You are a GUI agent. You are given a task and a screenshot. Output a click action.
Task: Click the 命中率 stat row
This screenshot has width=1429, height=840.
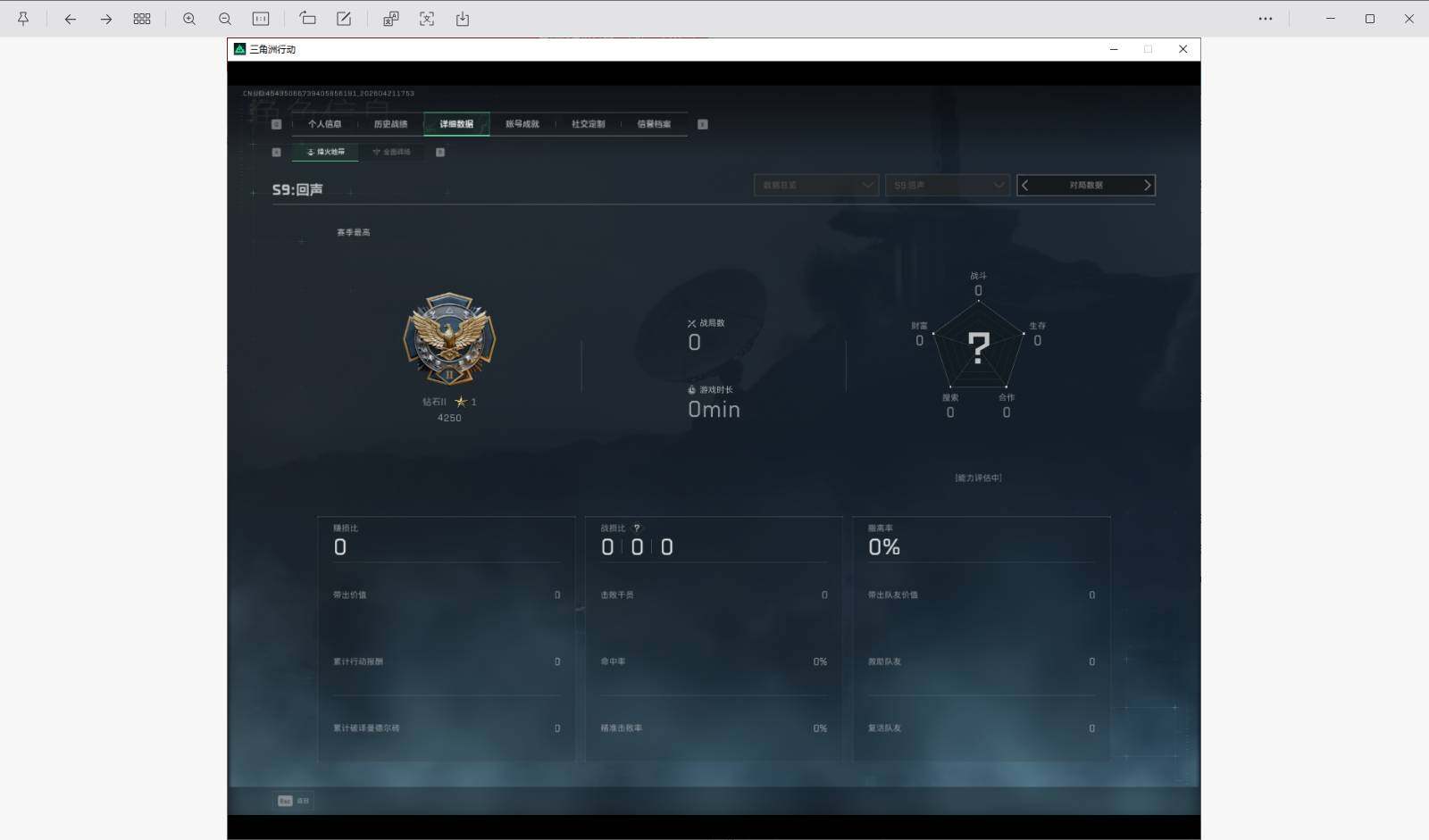[x=714, y=661]
